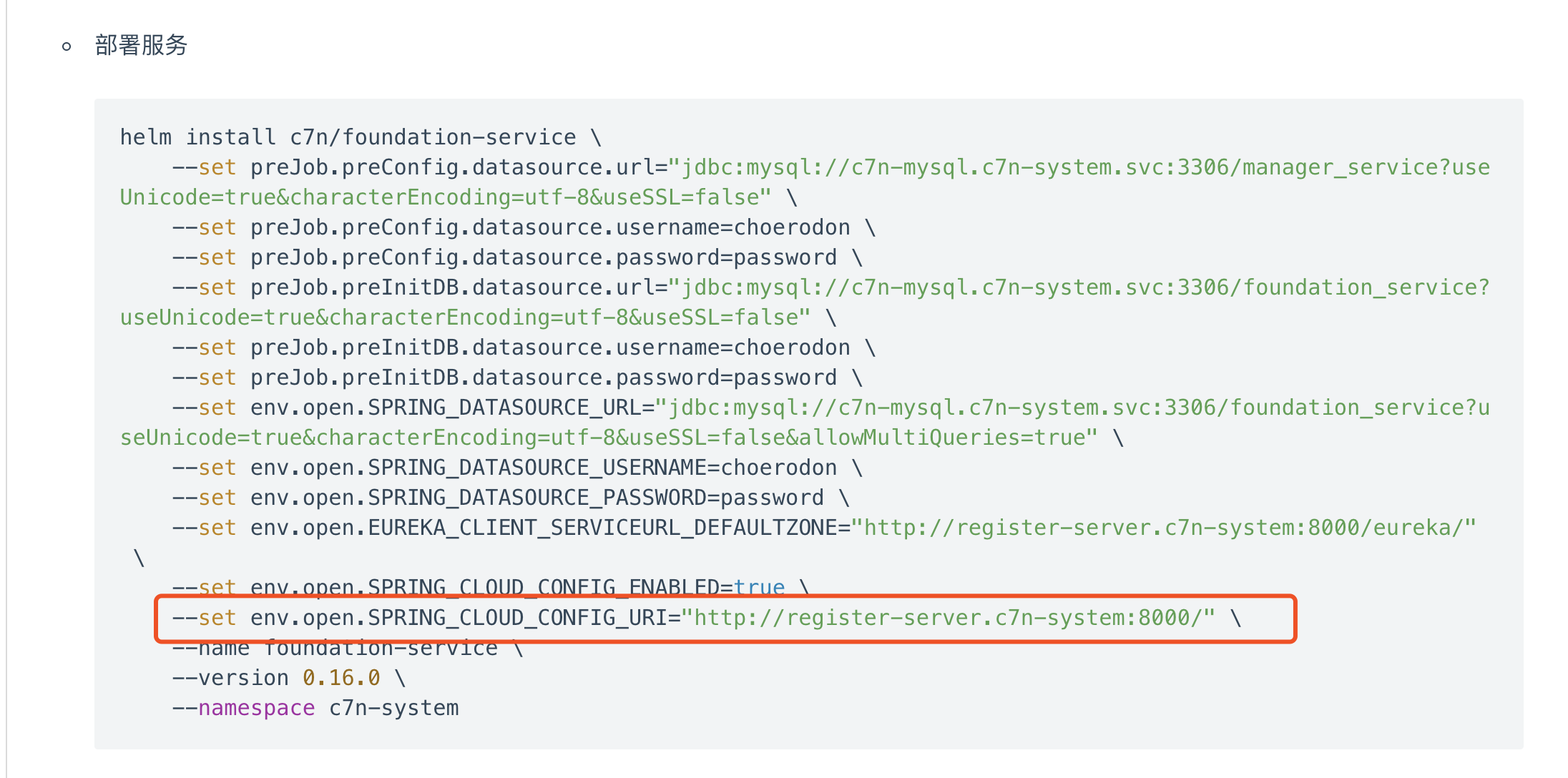Click the preInitDB.datasource.url foundation_service line

pos(831,287)
